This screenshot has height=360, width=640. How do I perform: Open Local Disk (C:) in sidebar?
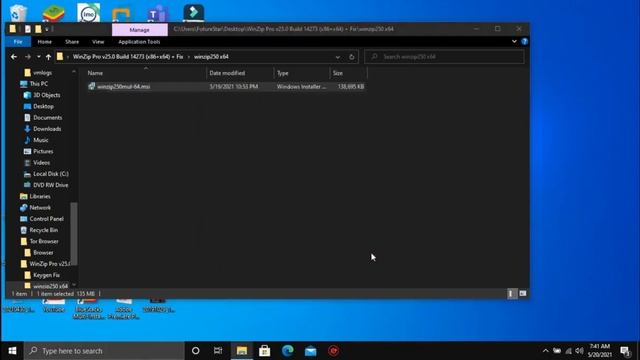pyautogui.click(x=51, y=174)
